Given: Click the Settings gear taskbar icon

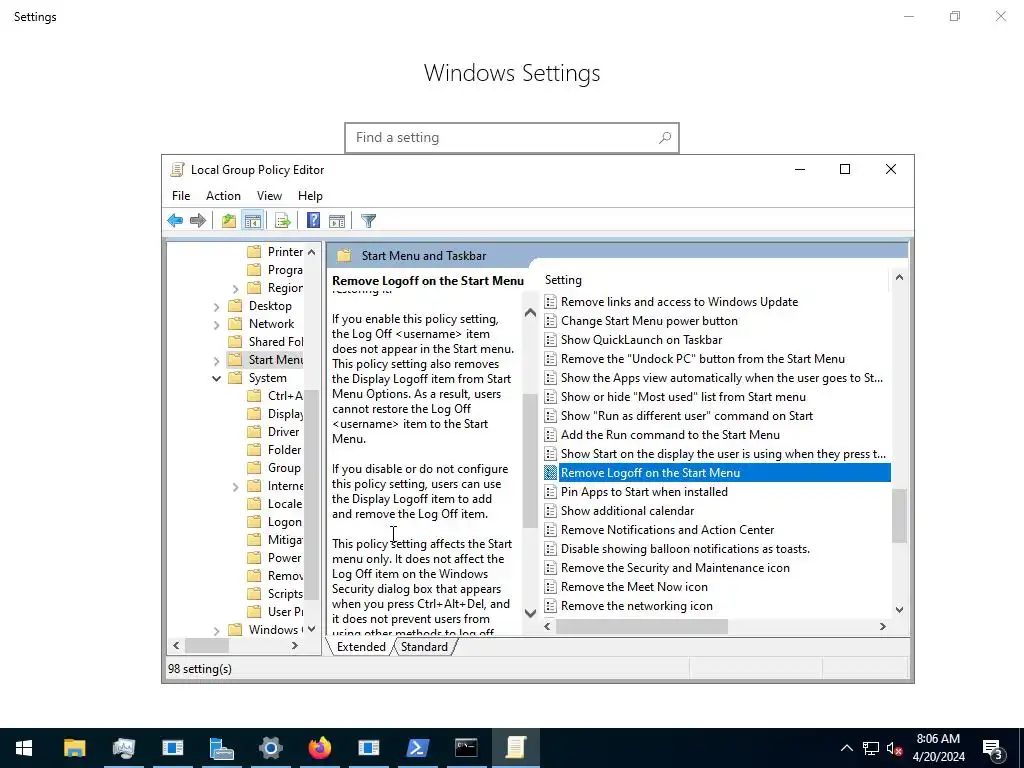Looking at the screenshot, I should (x=270, y=748).
